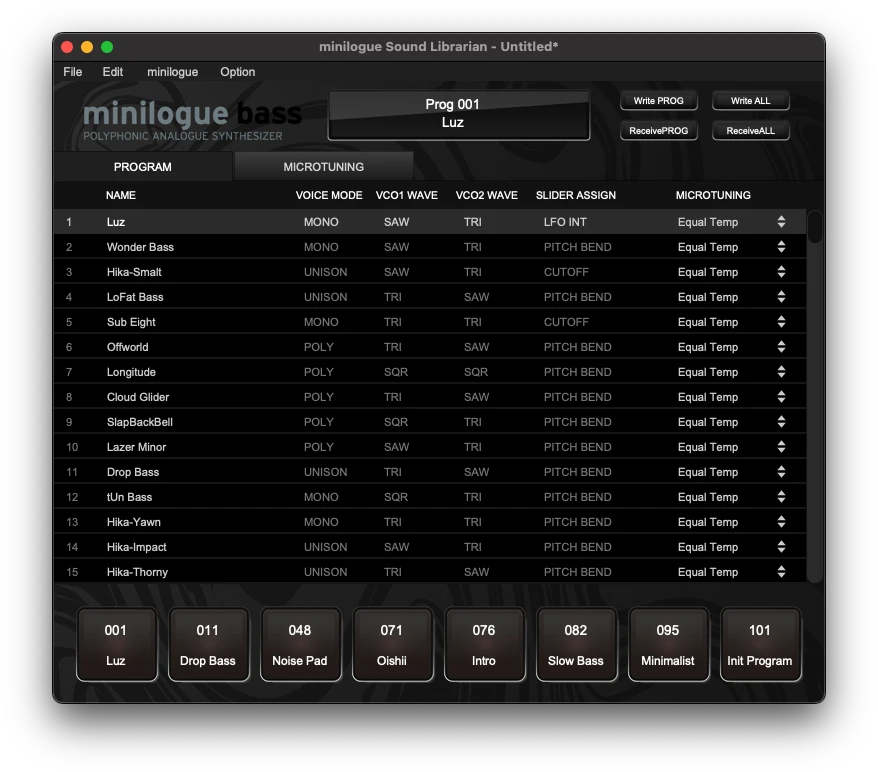Select the Lazer Minor program row
This screenshot has height=772, width=878.
point(430,447)
